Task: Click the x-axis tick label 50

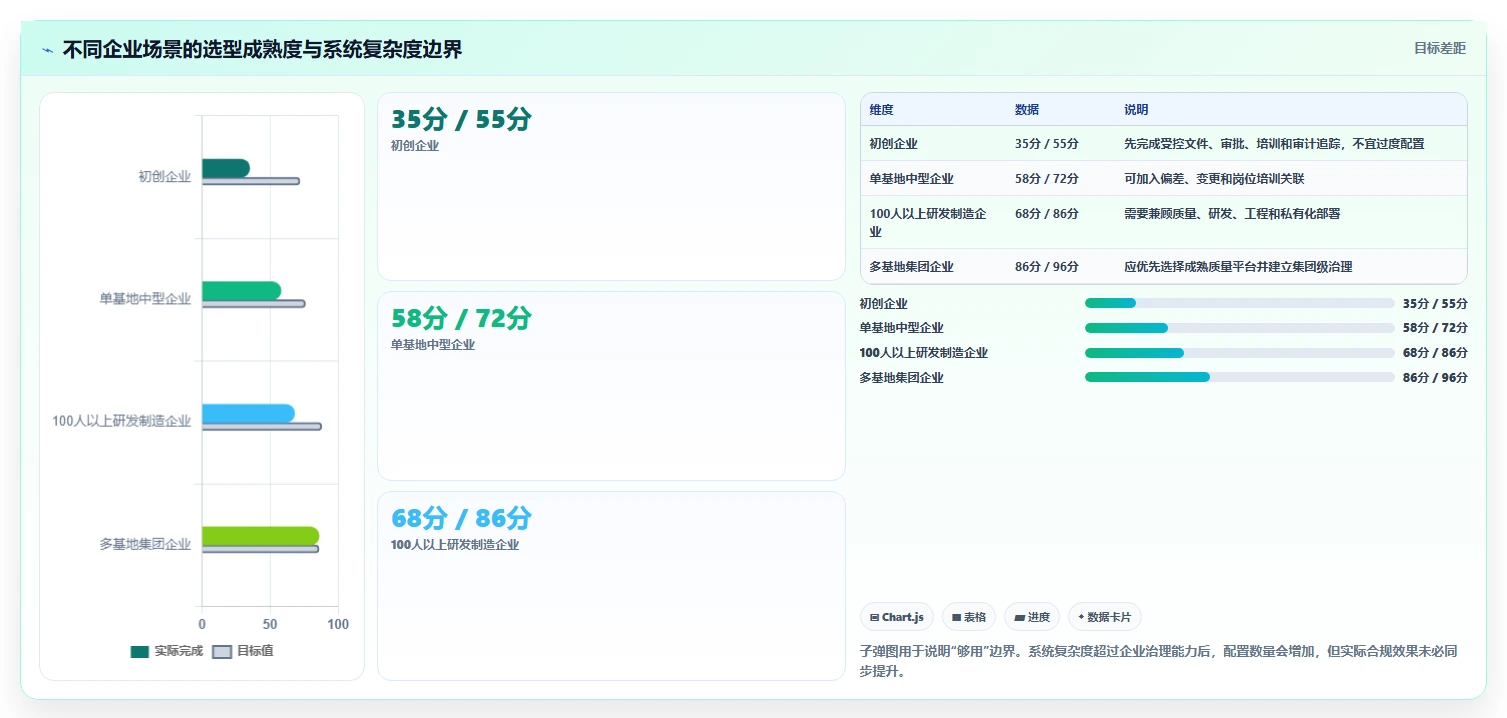Action: tap(270, 624)
